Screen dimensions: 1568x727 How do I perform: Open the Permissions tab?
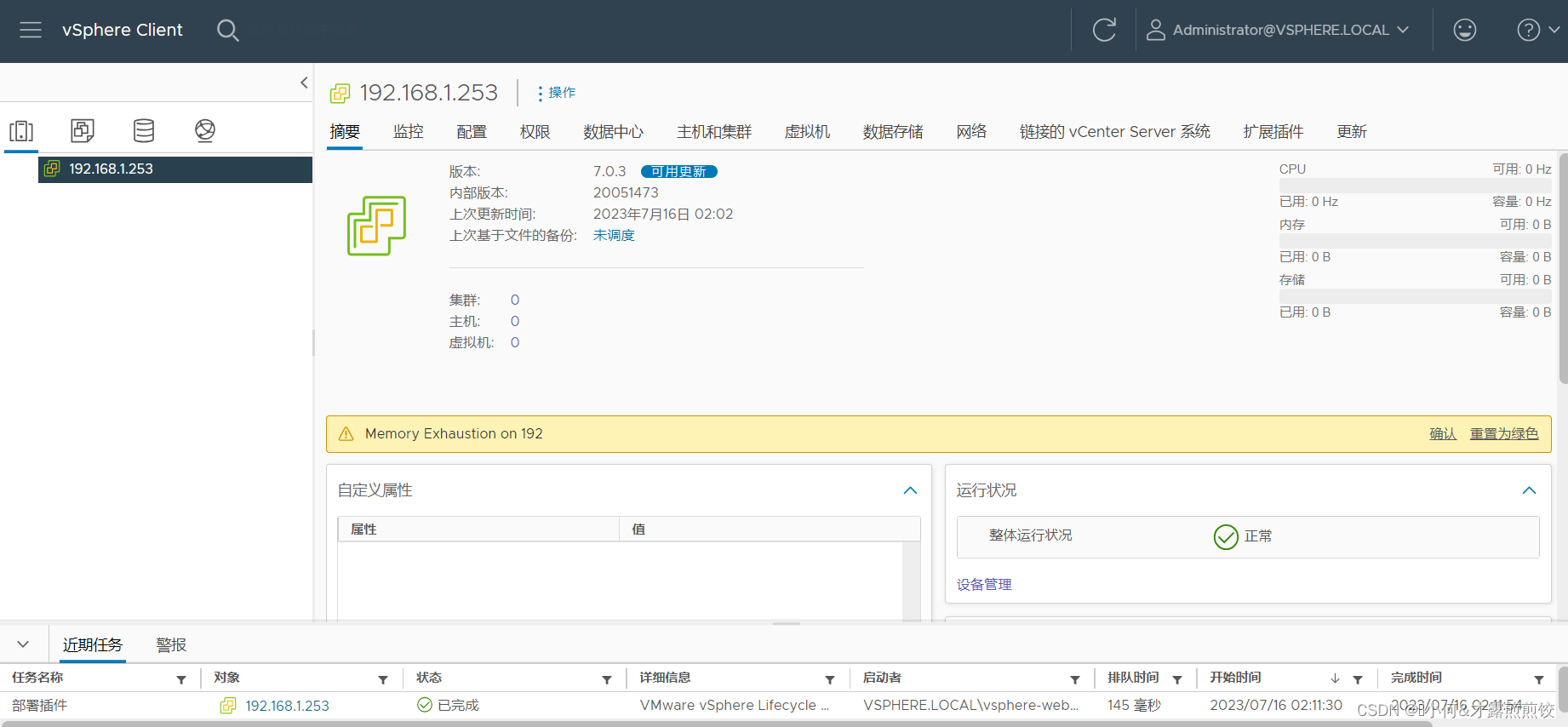tap(535, 131)
